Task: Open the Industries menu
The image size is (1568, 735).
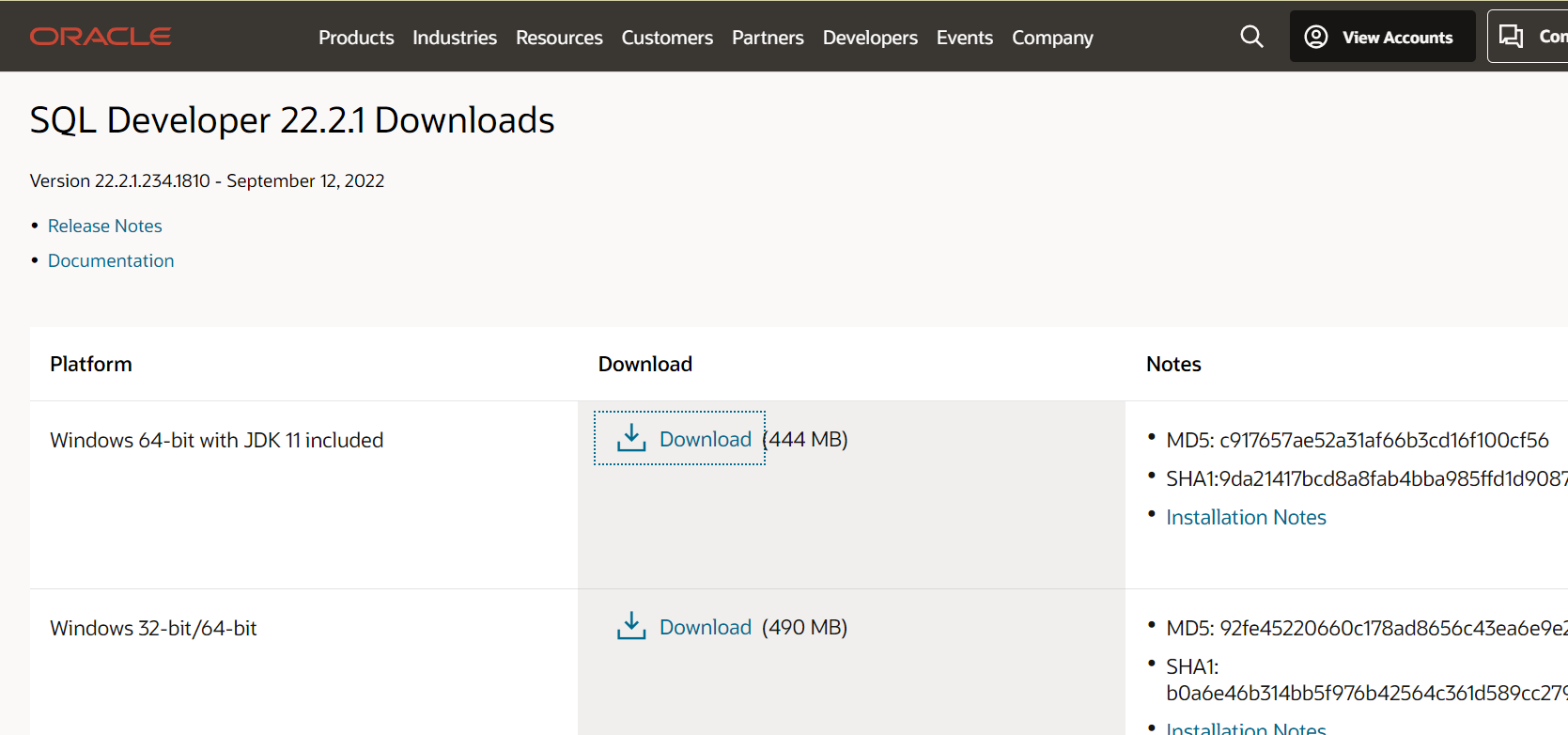Action: point(455,38)
